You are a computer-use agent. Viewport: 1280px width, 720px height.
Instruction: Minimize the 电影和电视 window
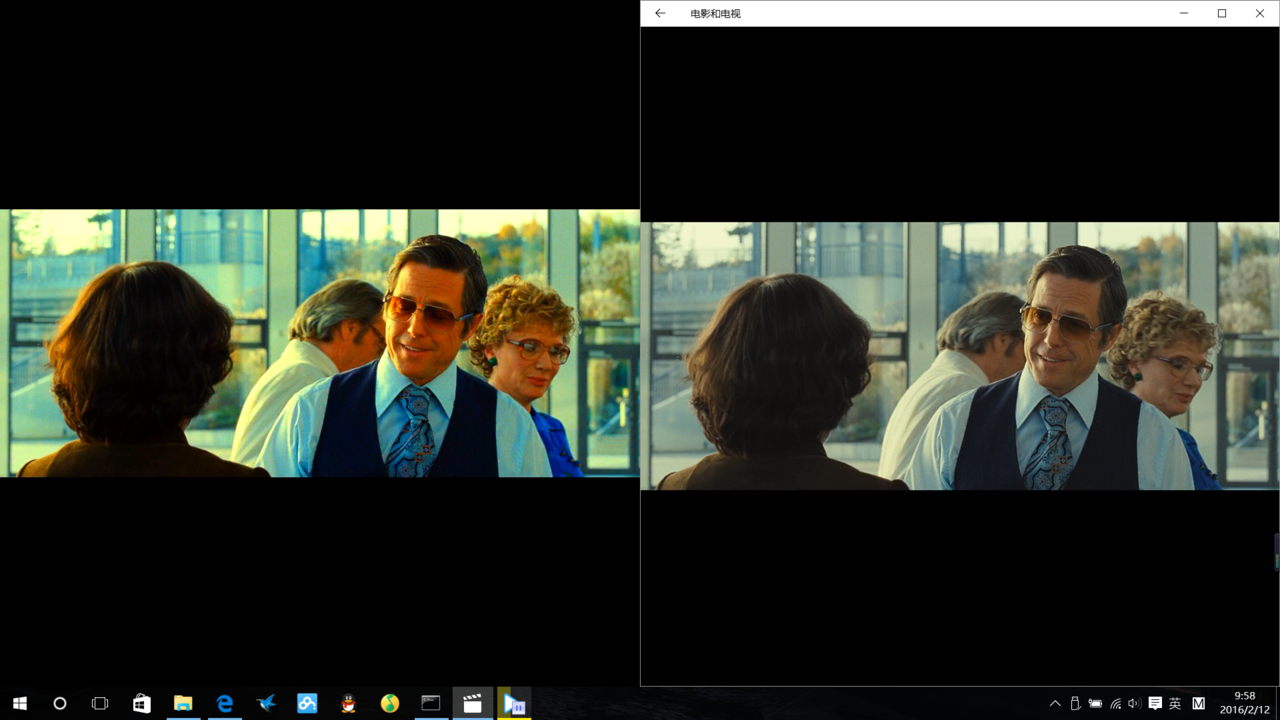[1184, 14]
